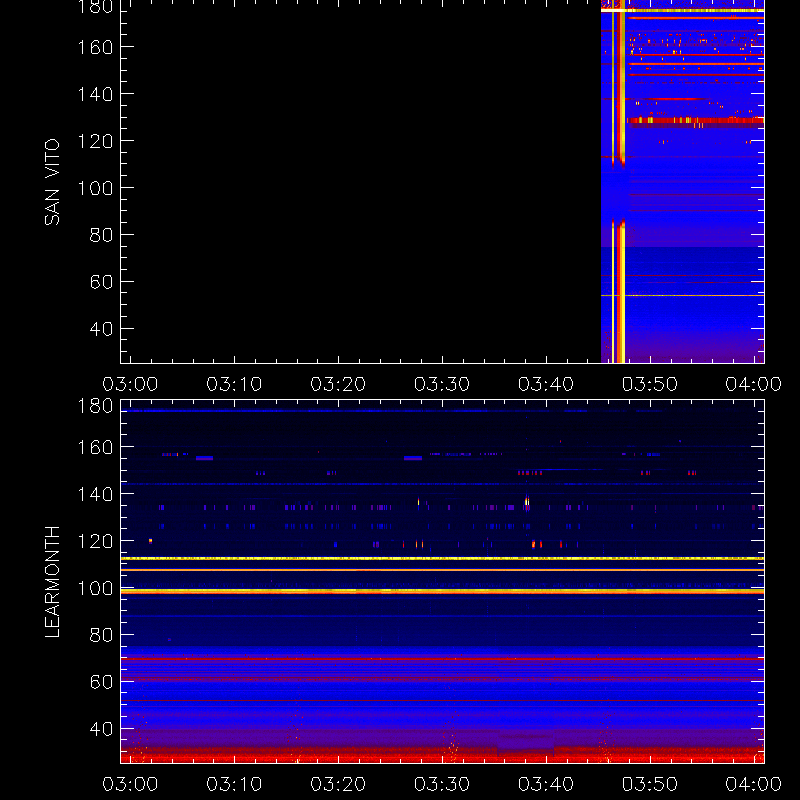Click 03:10 time label under Learmonth plot

point(234,784)
